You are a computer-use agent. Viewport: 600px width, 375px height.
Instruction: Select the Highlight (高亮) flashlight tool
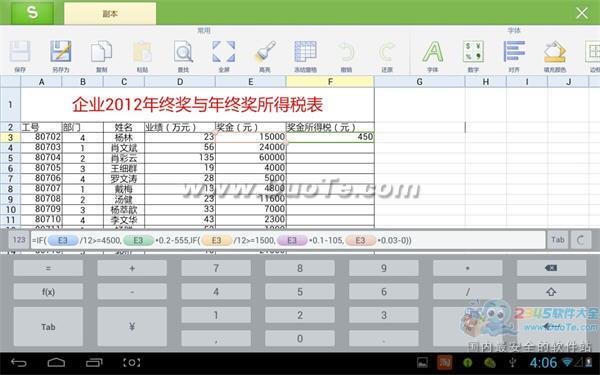[x=265, y=52]
